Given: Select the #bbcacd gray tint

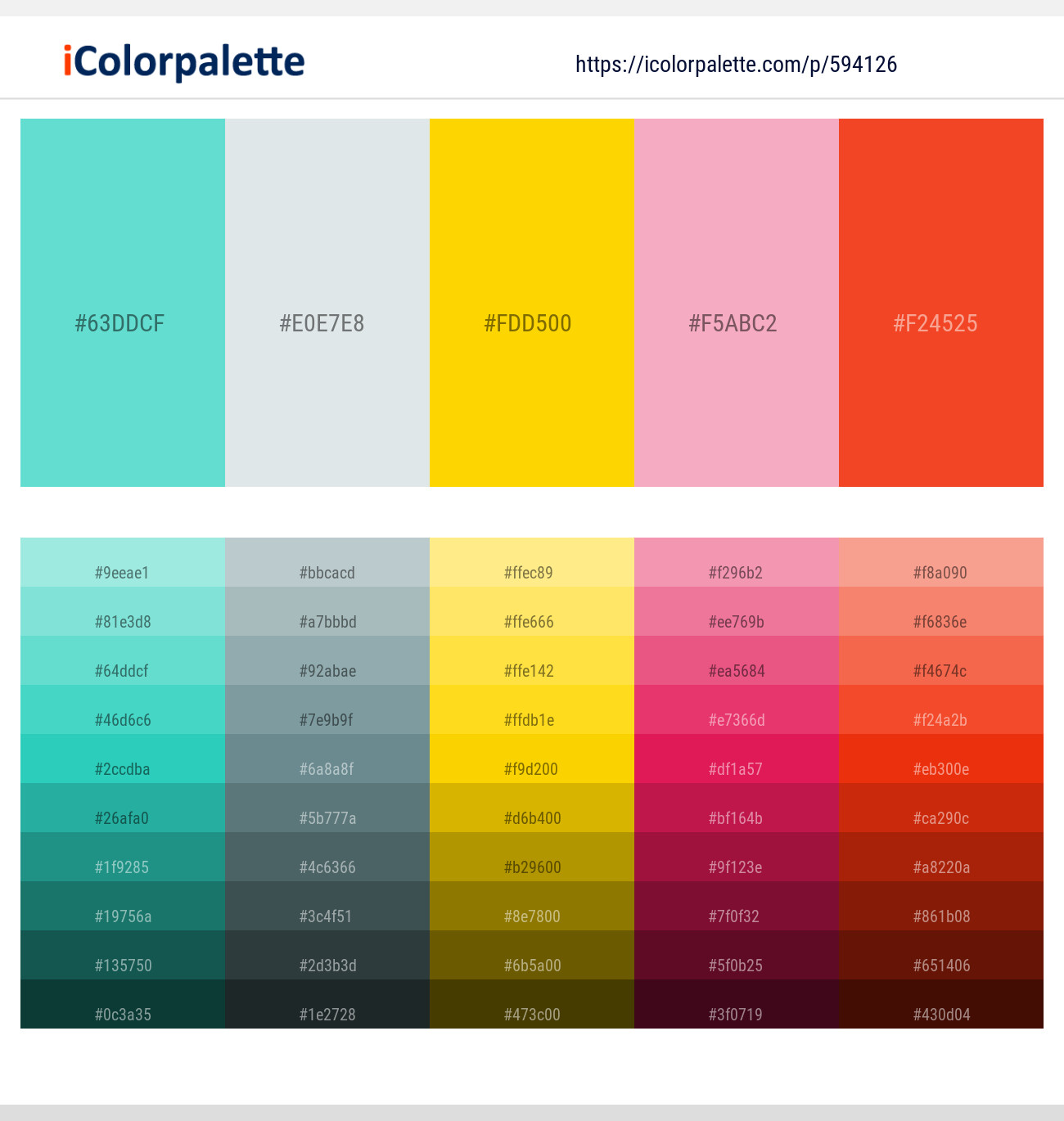Looking at the screenshot, I should click(x=327, y=562).
